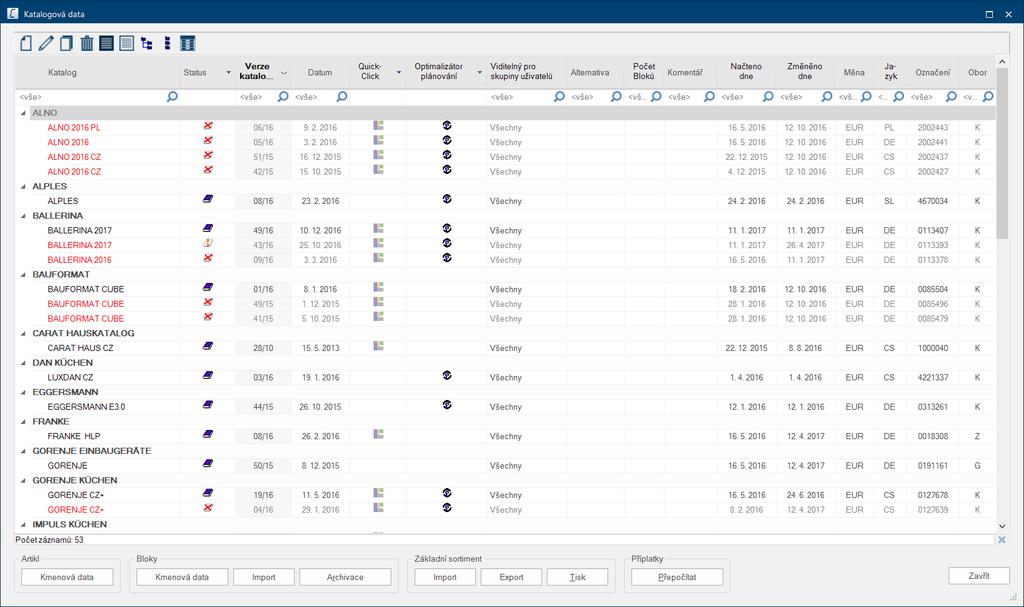Click the Export button
Screen dimensions: 1024x607
coord(511,577)
